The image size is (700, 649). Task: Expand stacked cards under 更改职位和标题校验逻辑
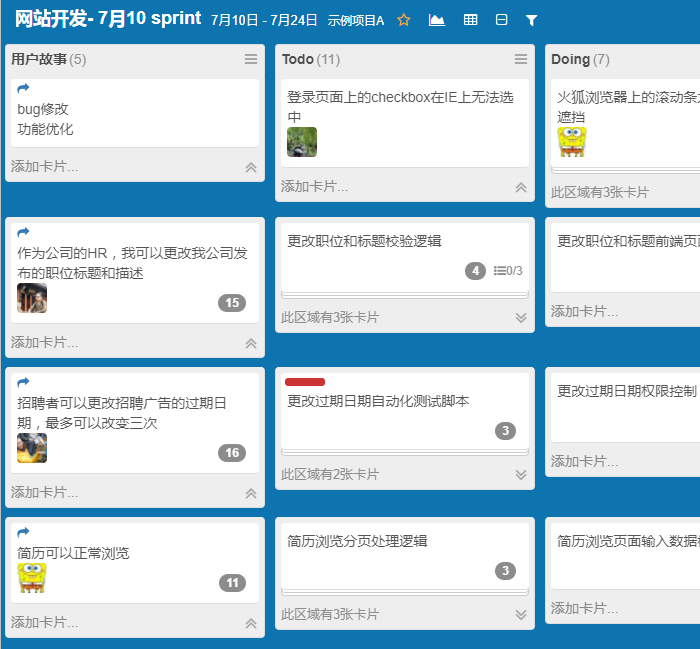[520, 318]
